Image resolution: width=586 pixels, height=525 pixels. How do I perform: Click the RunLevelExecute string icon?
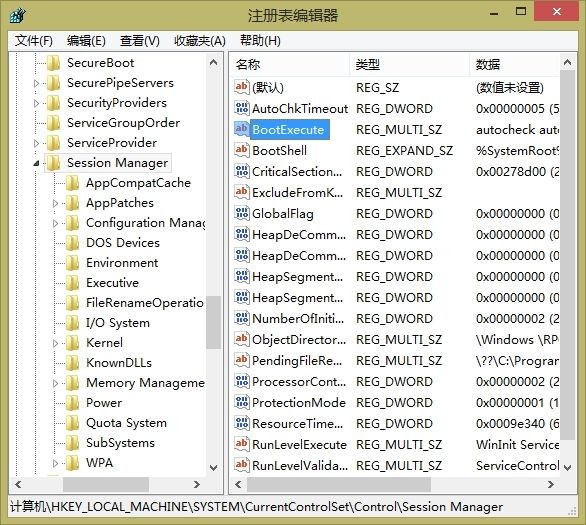point(241,444)
